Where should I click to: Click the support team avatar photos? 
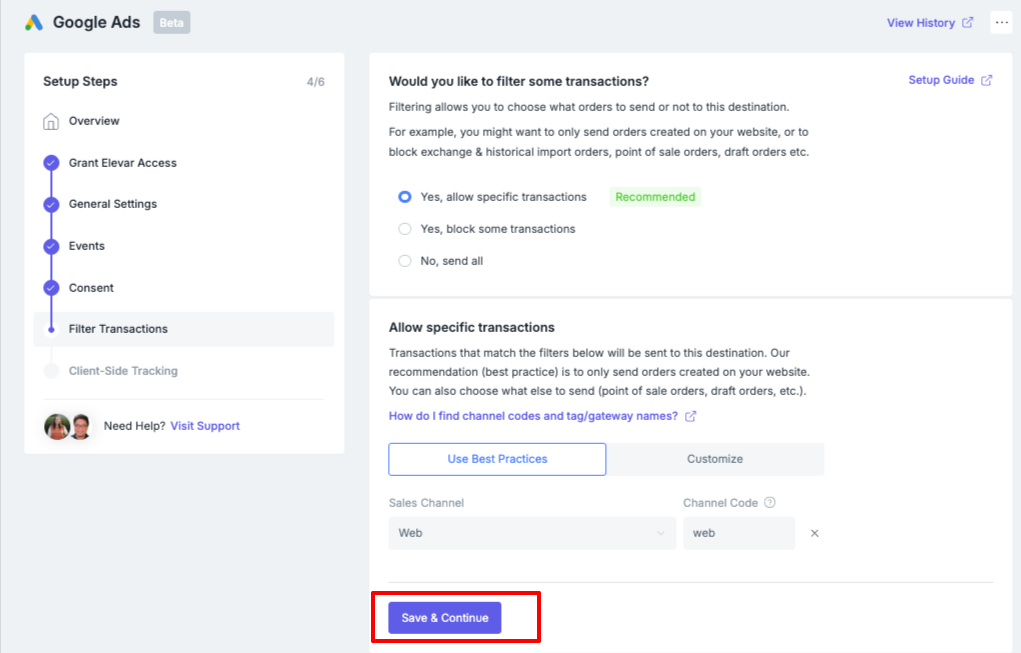click(x=68, y=426)
